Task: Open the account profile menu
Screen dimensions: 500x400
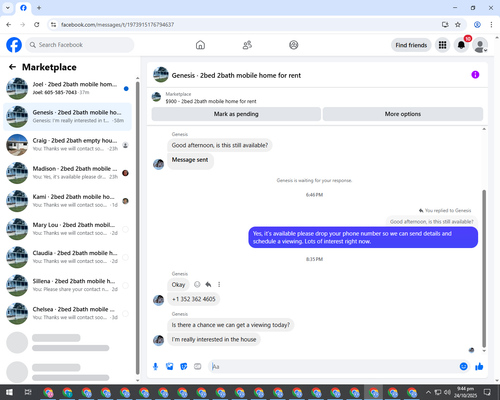Action: pyautogui.click(x=480, y=45)
